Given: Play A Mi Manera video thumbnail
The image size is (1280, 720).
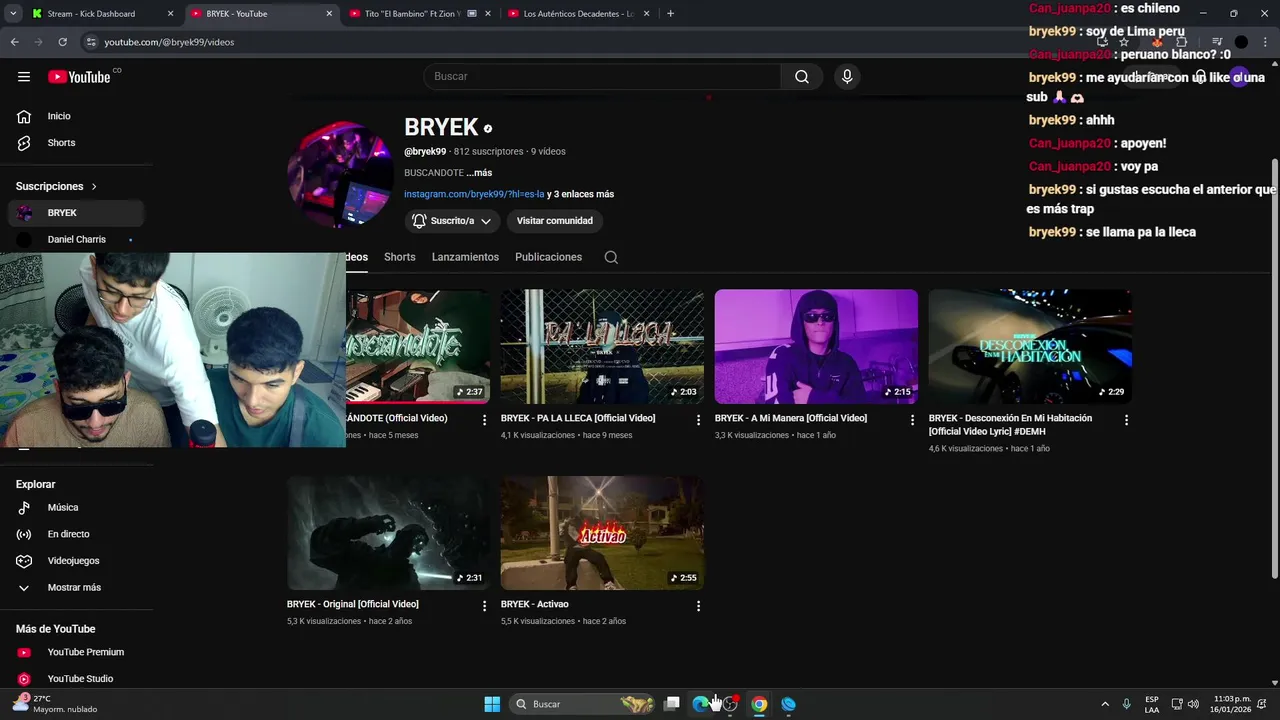Looking at the screenshot, I should coord(816,347).
